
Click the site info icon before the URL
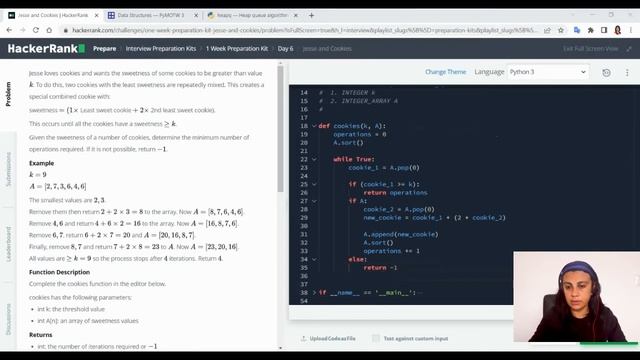65,30
